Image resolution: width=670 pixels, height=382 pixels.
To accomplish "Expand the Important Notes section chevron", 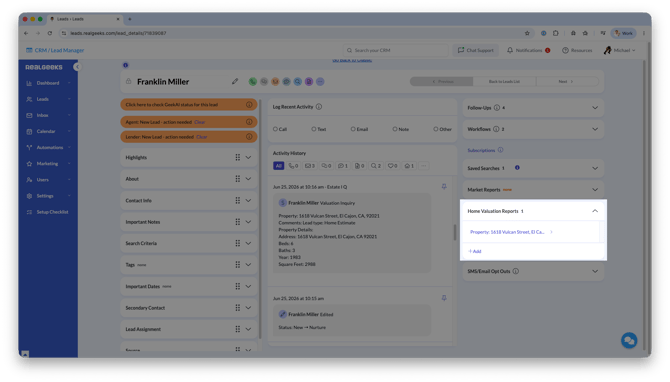I will 248,222.
